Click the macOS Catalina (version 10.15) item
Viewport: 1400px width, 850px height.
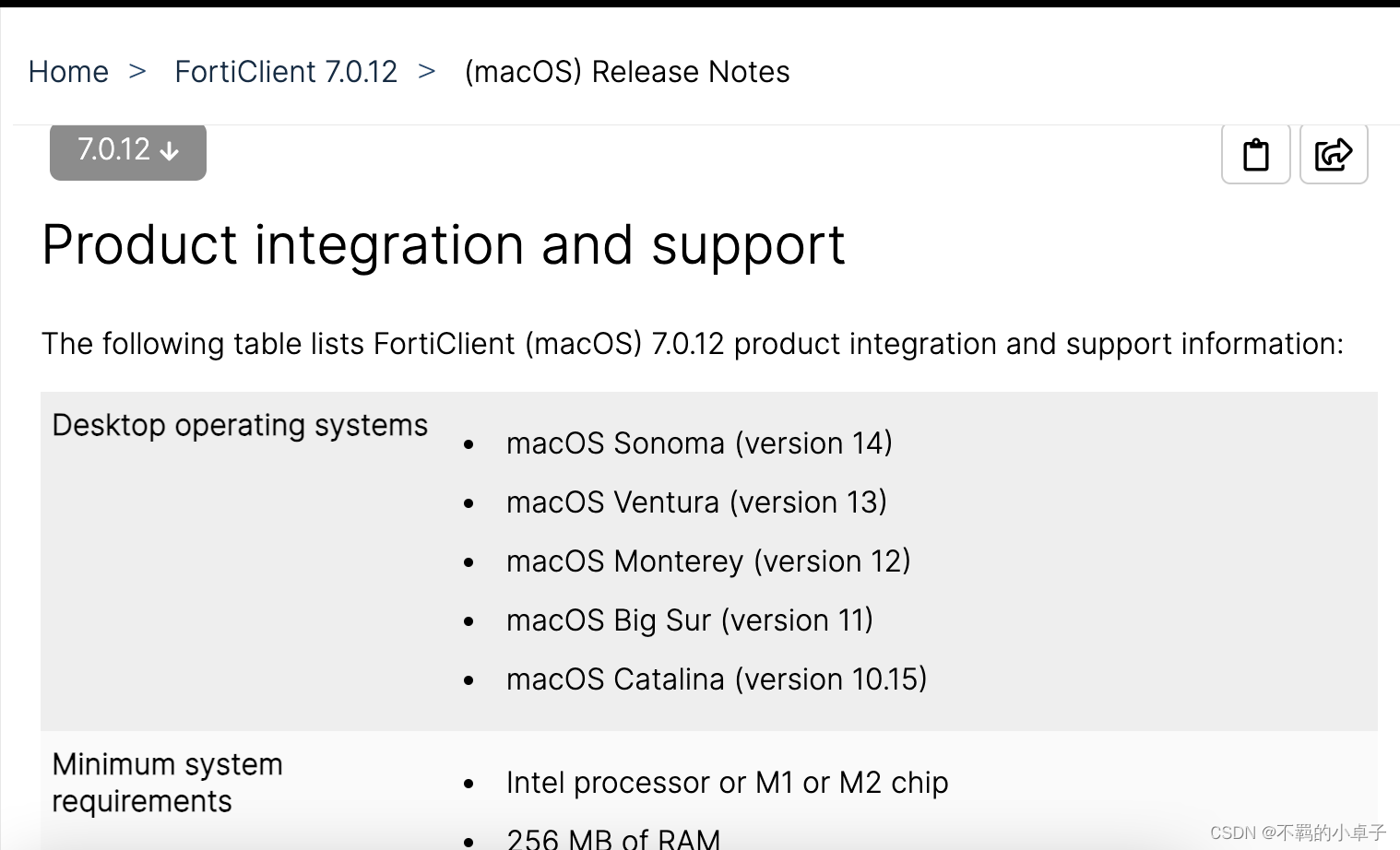click(717, 679)
